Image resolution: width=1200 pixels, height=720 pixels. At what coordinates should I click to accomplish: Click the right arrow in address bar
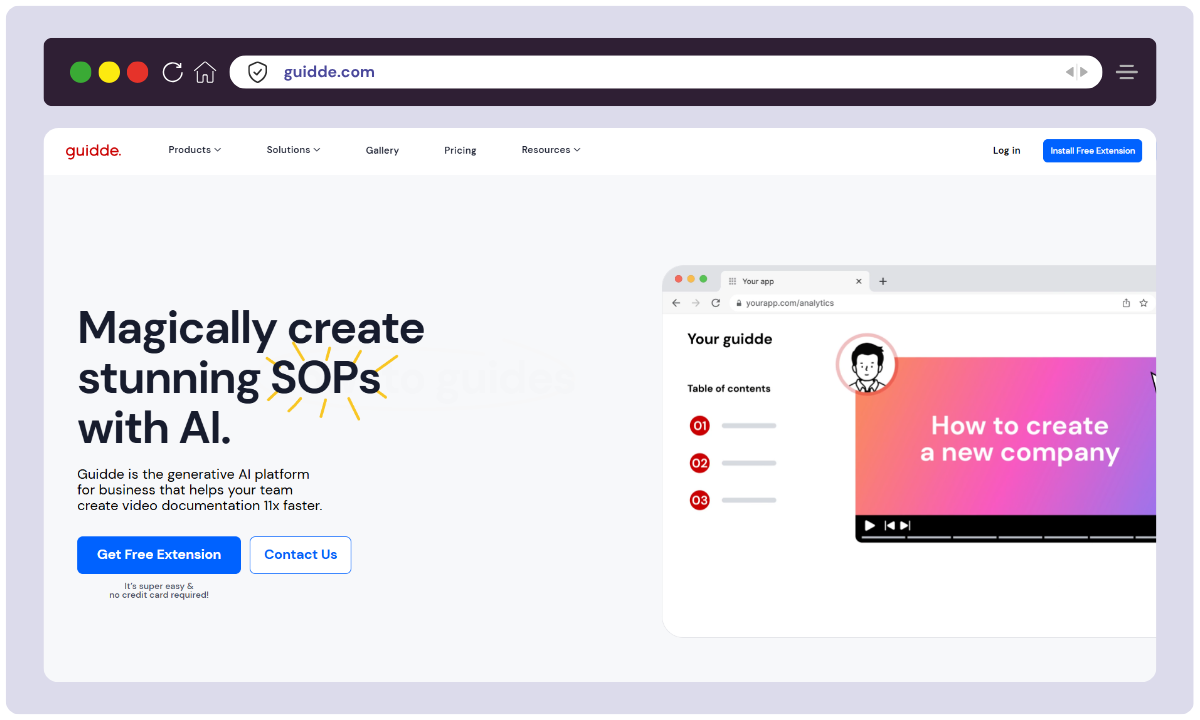1084,72
